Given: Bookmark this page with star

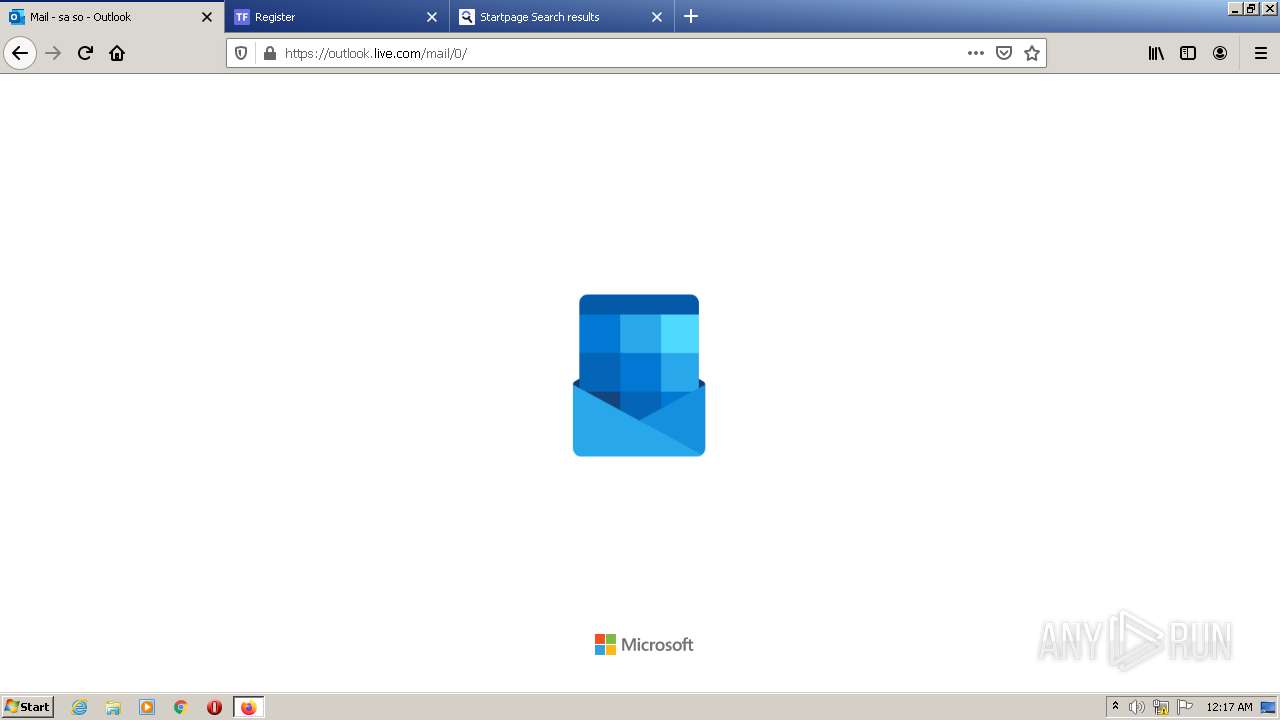Looking at the screenshot, I should point(1032,53).
